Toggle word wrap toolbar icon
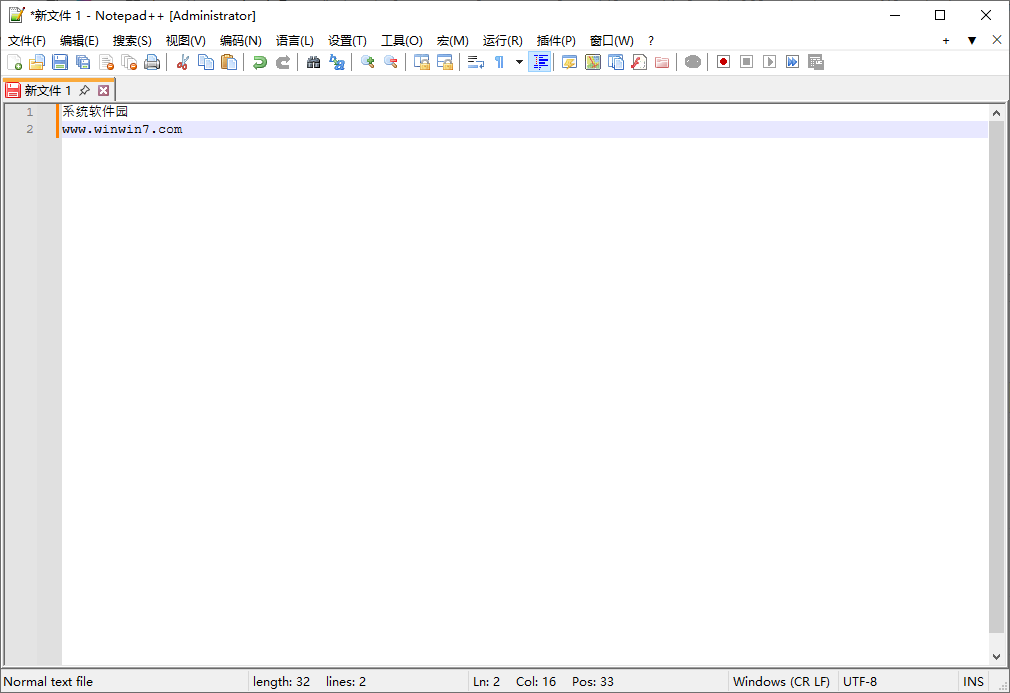The height and width of the screenshot is (693, 1010). 476,62
